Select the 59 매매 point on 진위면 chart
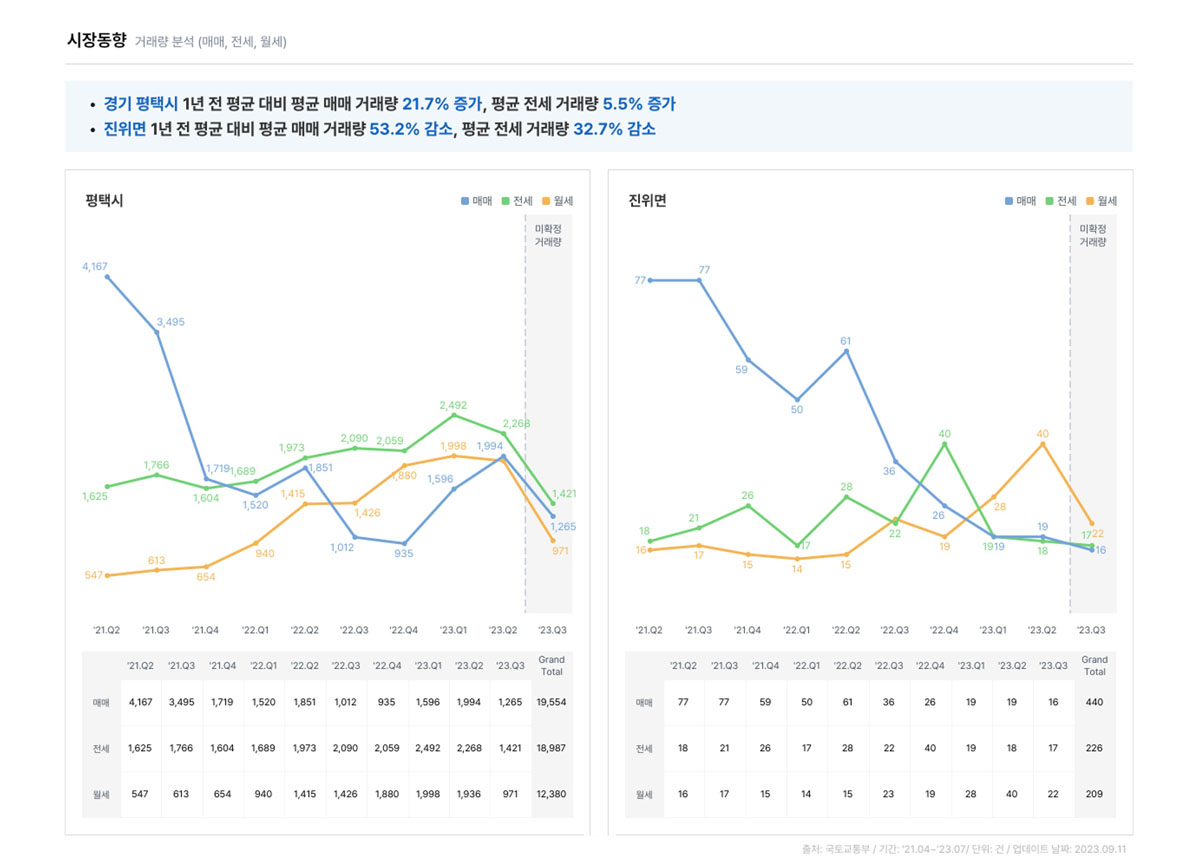The image size is (1200, 858). [x=748, y=360]
